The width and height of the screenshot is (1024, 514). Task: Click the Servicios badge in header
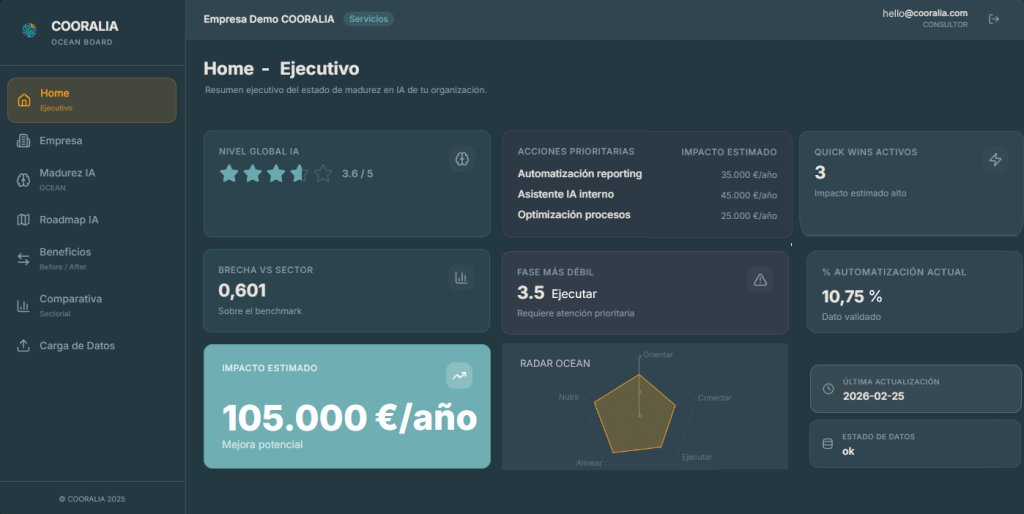(x=369, y=19)
